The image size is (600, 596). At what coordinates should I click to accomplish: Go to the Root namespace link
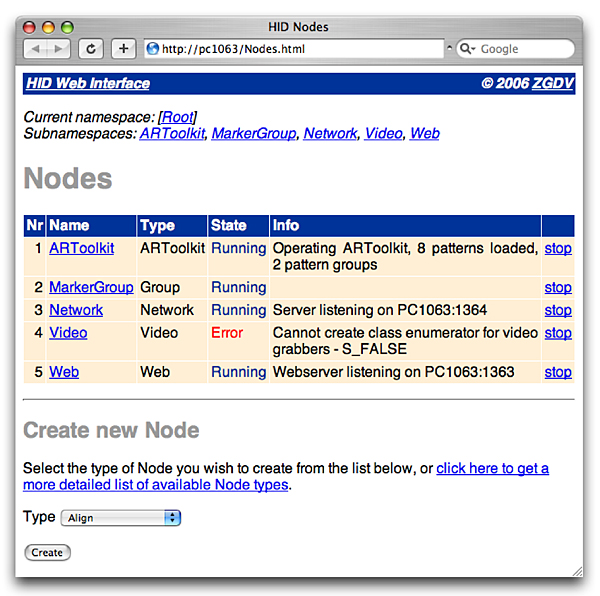coord(178,117)
